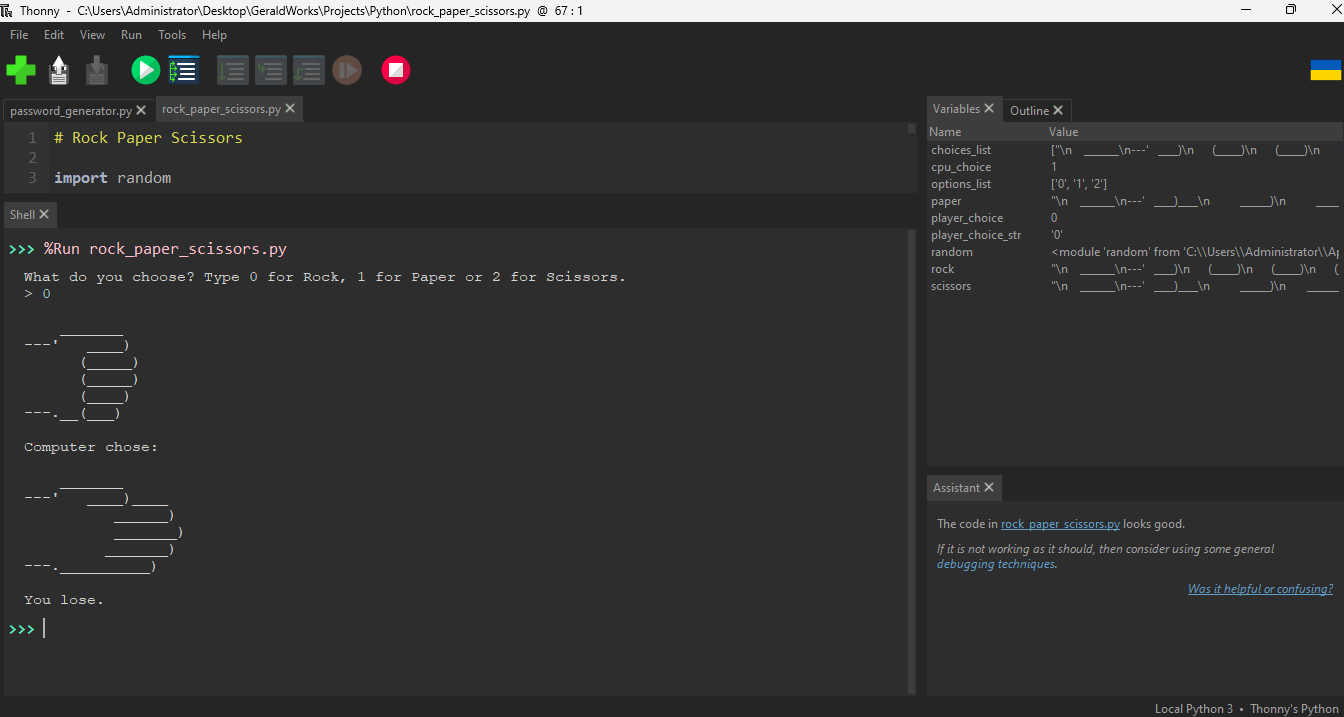This screenshot has width=1344, height=717.
Task: Click the Step into debug icon
Action: point(270,70)
